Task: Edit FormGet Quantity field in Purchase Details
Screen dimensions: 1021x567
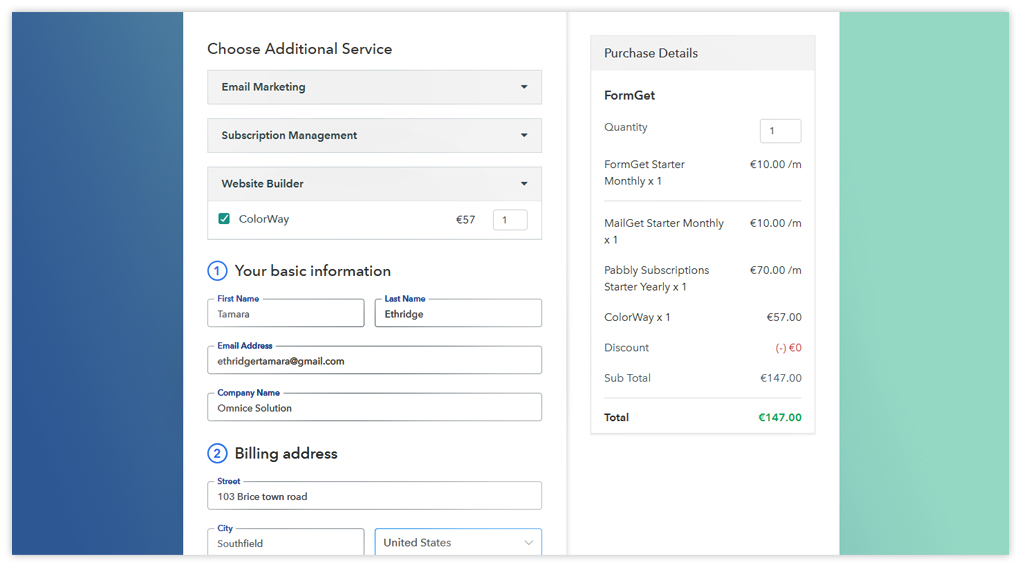Action: [x=780, y=131]
